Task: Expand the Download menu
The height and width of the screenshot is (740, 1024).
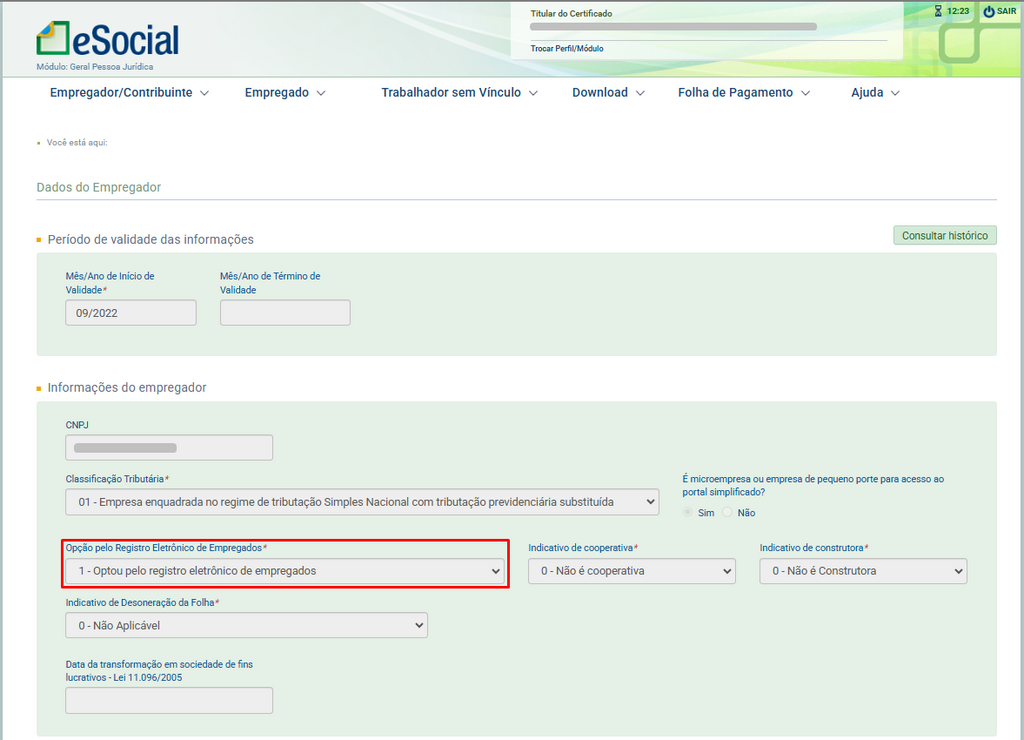Action: coord(608,93)
